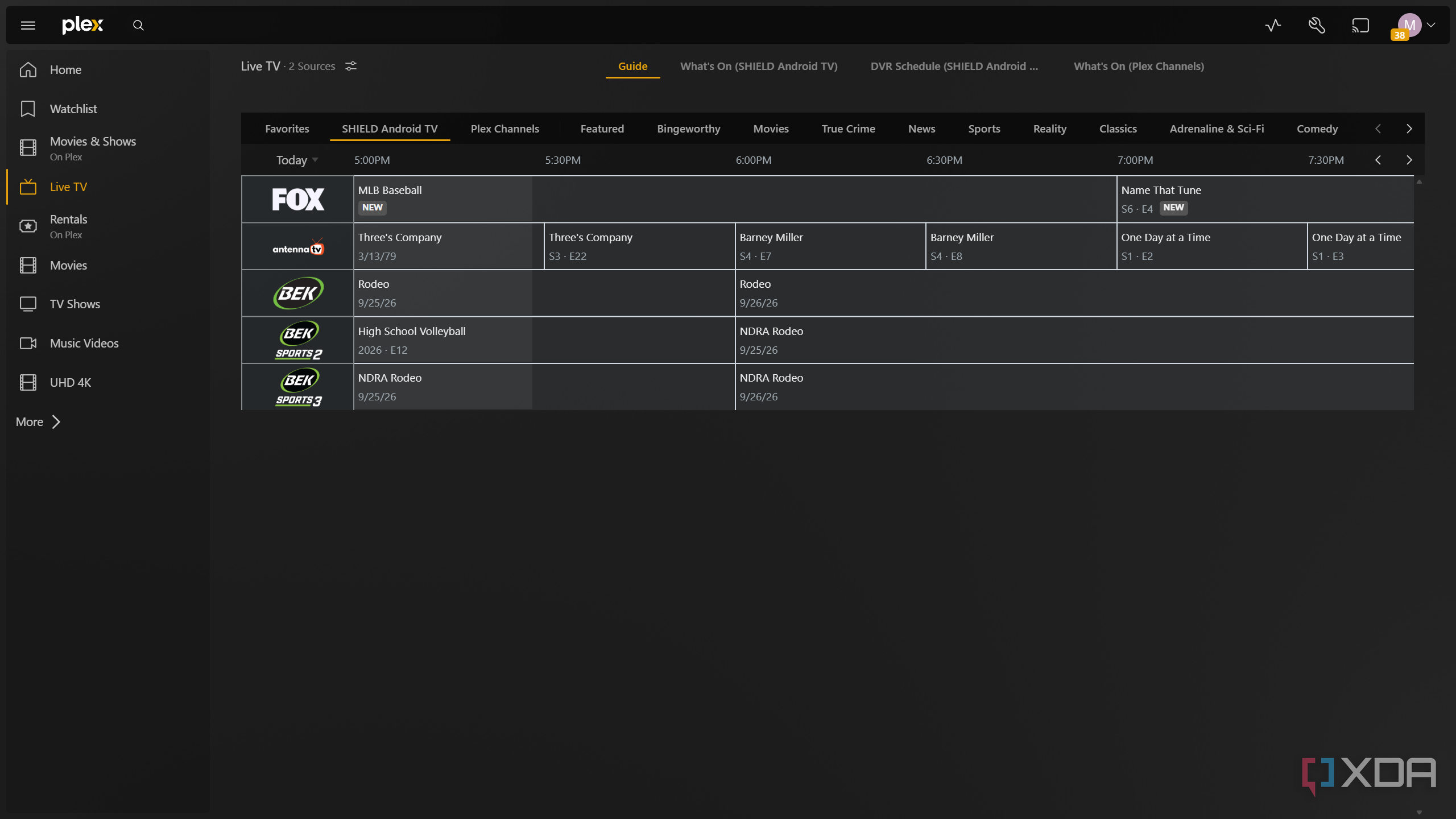Image resolution: width=1456 pixels, height=819 pixels.
Task: Select the Movies guide category
Action: 771,129
